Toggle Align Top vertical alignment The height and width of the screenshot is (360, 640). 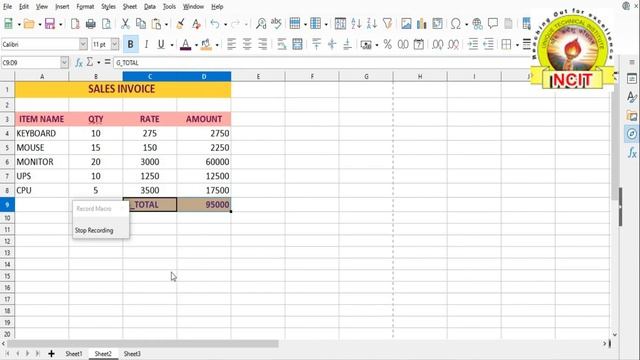click(316, 44)
